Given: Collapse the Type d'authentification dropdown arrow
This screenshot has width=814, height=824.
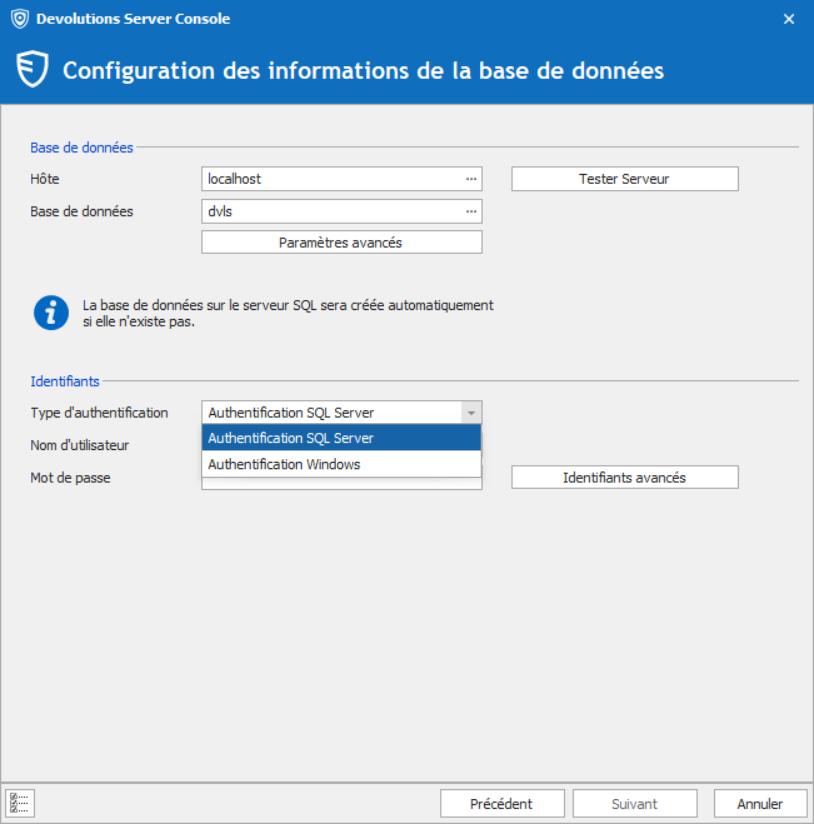Looking at the screenshot, I should pos(470,413).
